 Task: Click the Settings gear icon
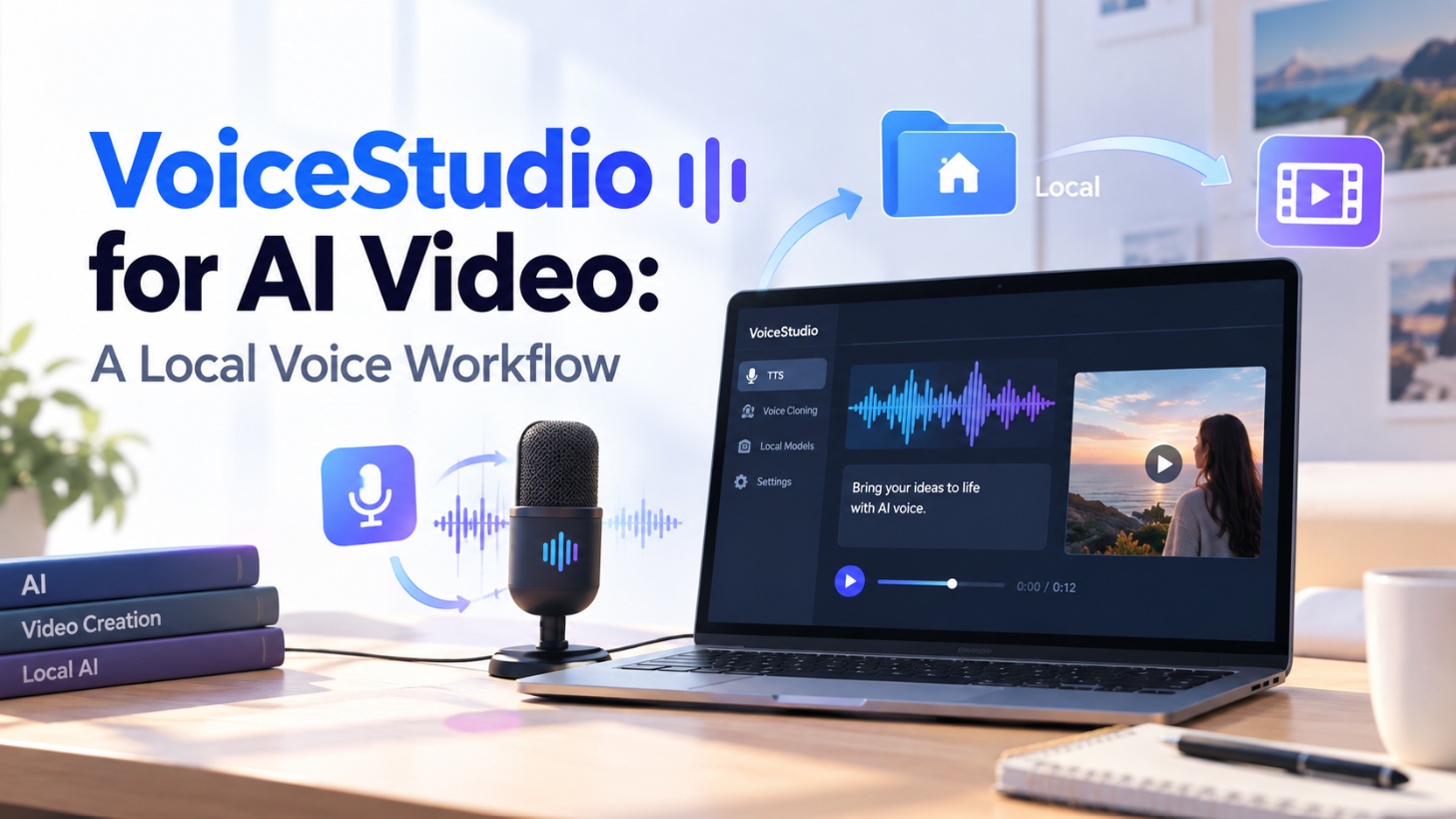point(741,481)
